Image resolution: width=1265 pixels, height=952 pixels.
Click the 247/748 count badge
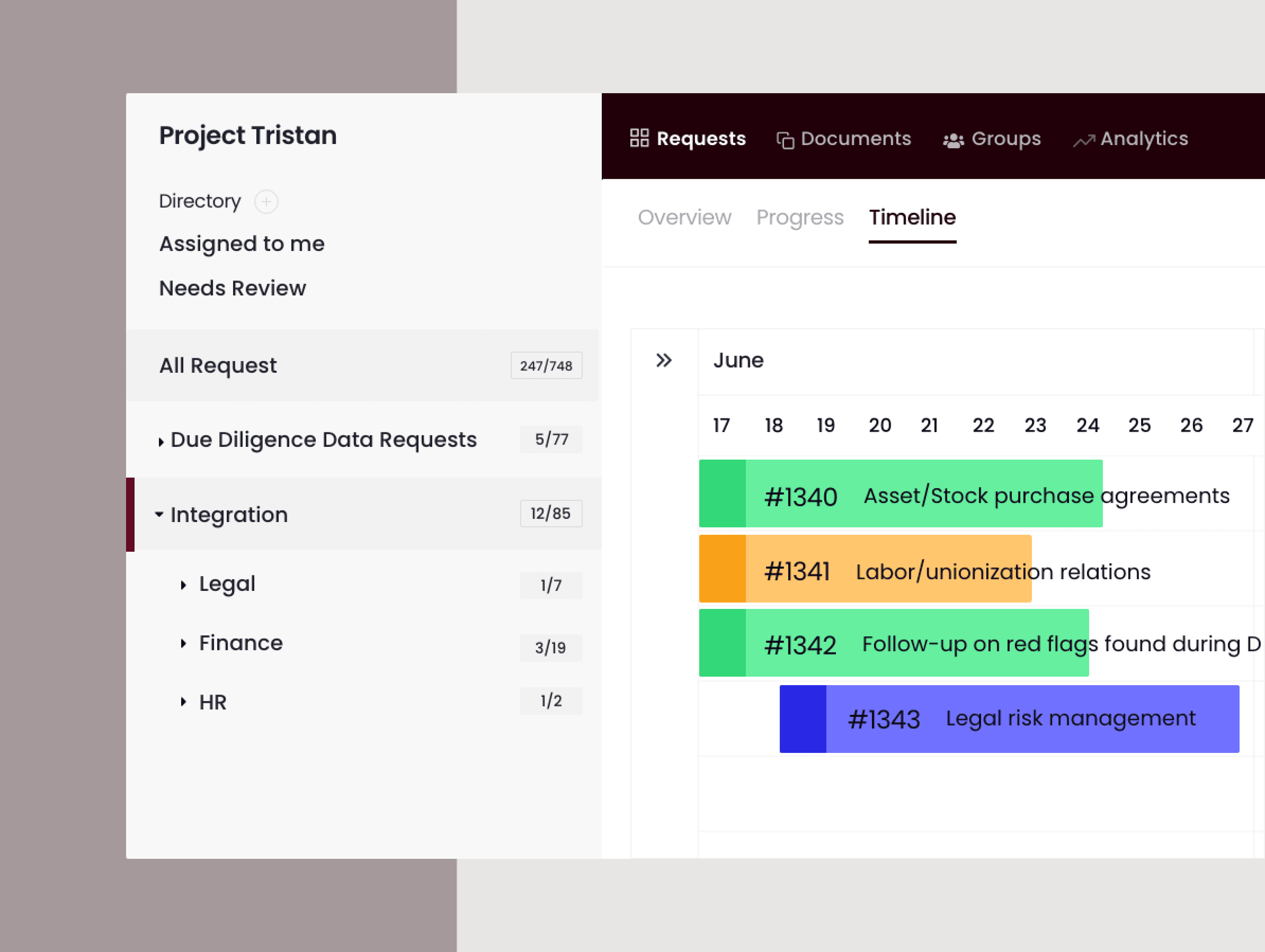(546, 366)
